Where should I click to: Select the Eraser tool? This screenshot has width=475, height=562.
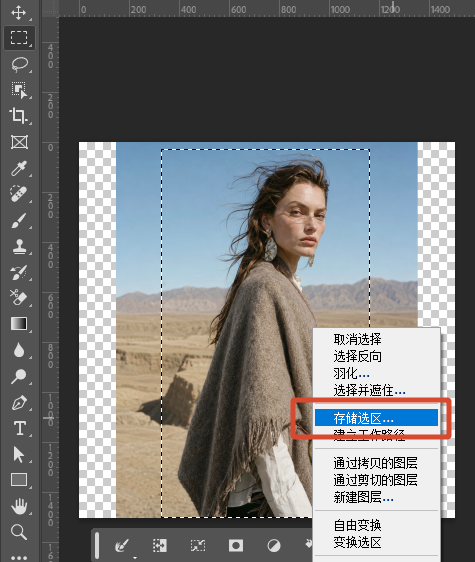[x=19, y=297]
